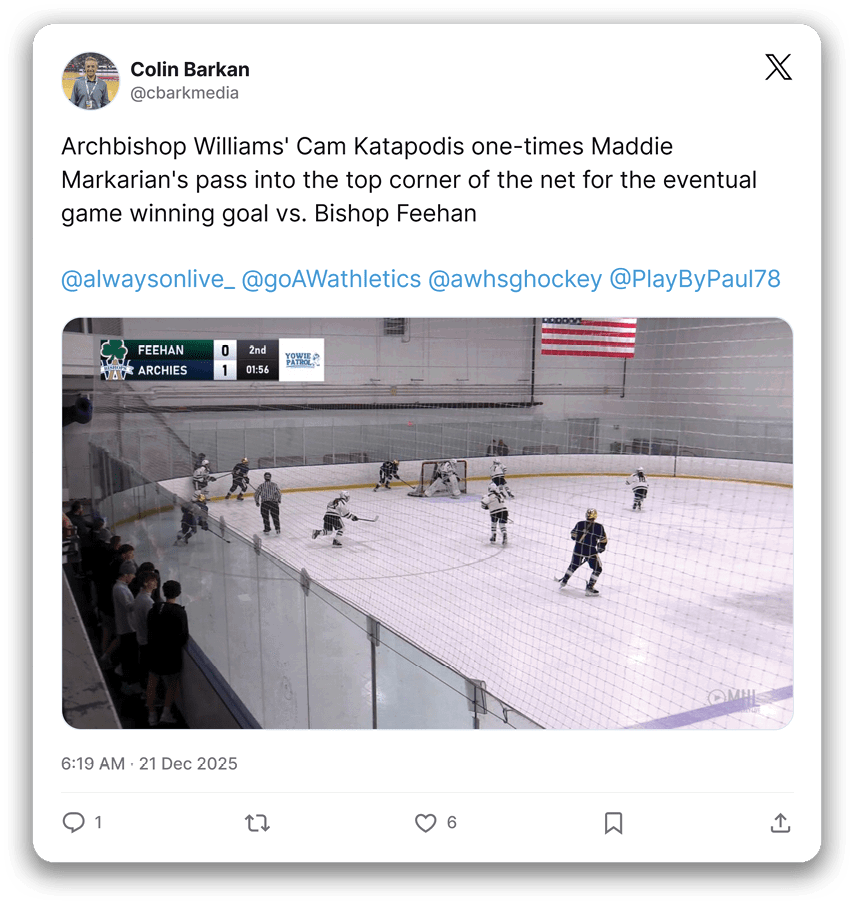Click the share upload icon

[780, 822]
